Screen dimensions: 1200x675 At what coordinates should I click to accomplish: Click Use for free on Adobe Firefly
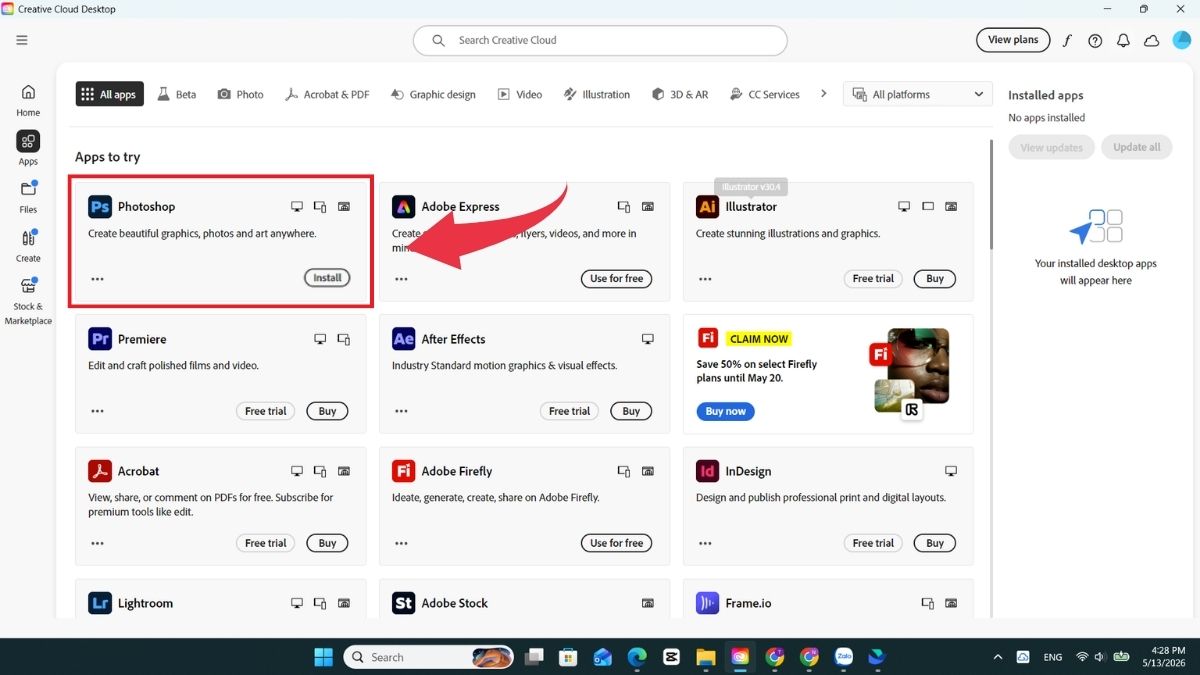(616, 543)
